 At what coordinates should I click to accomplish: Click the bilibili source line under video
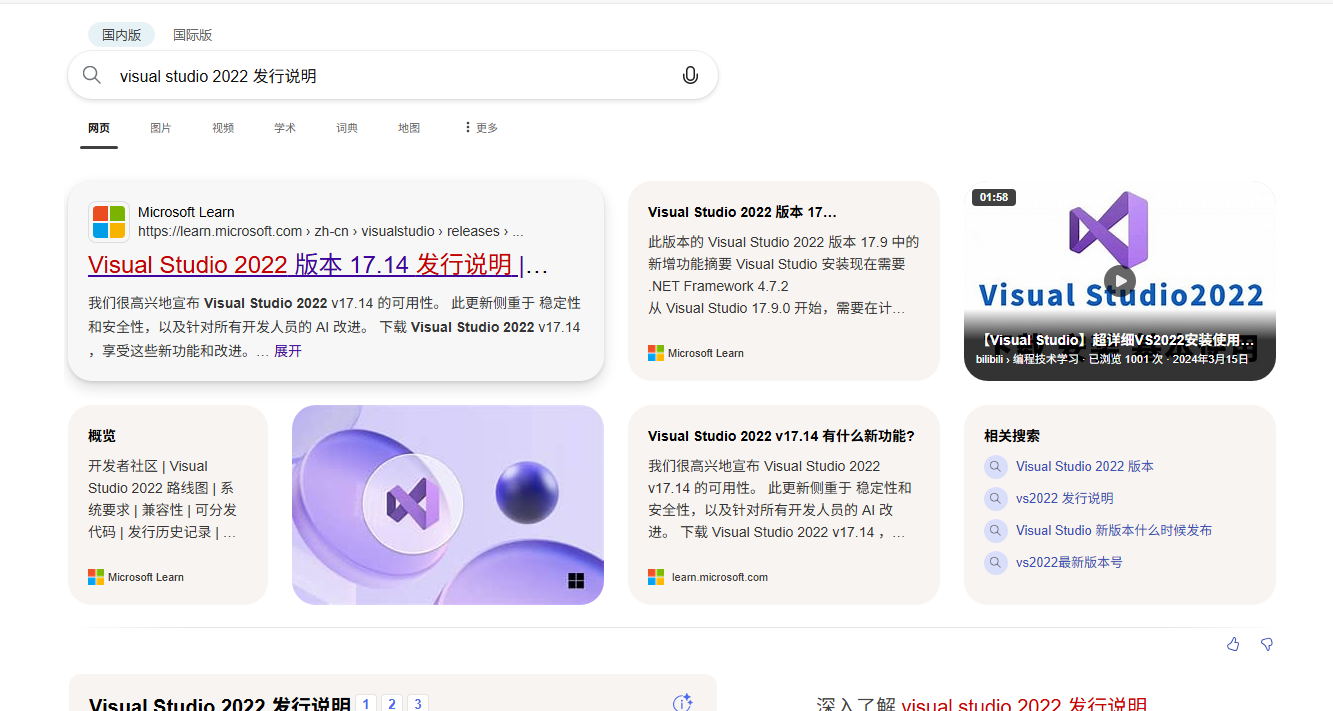click(x=1113, y=359)
